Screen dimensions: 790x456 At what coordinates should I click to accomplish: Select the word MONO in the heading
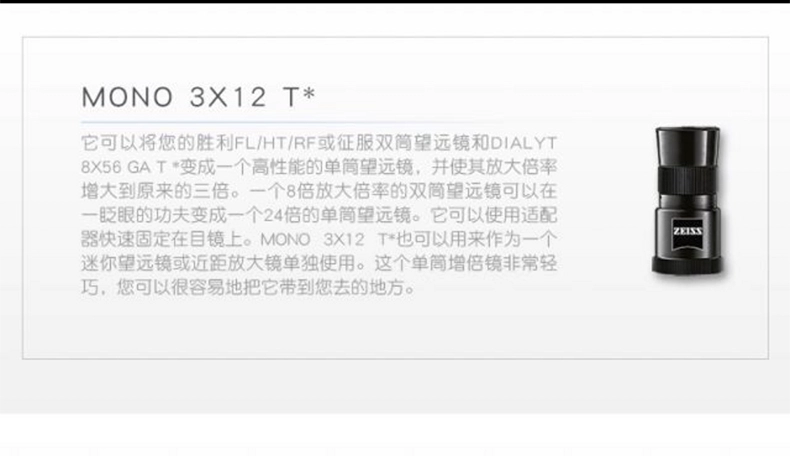pos(127,97)
